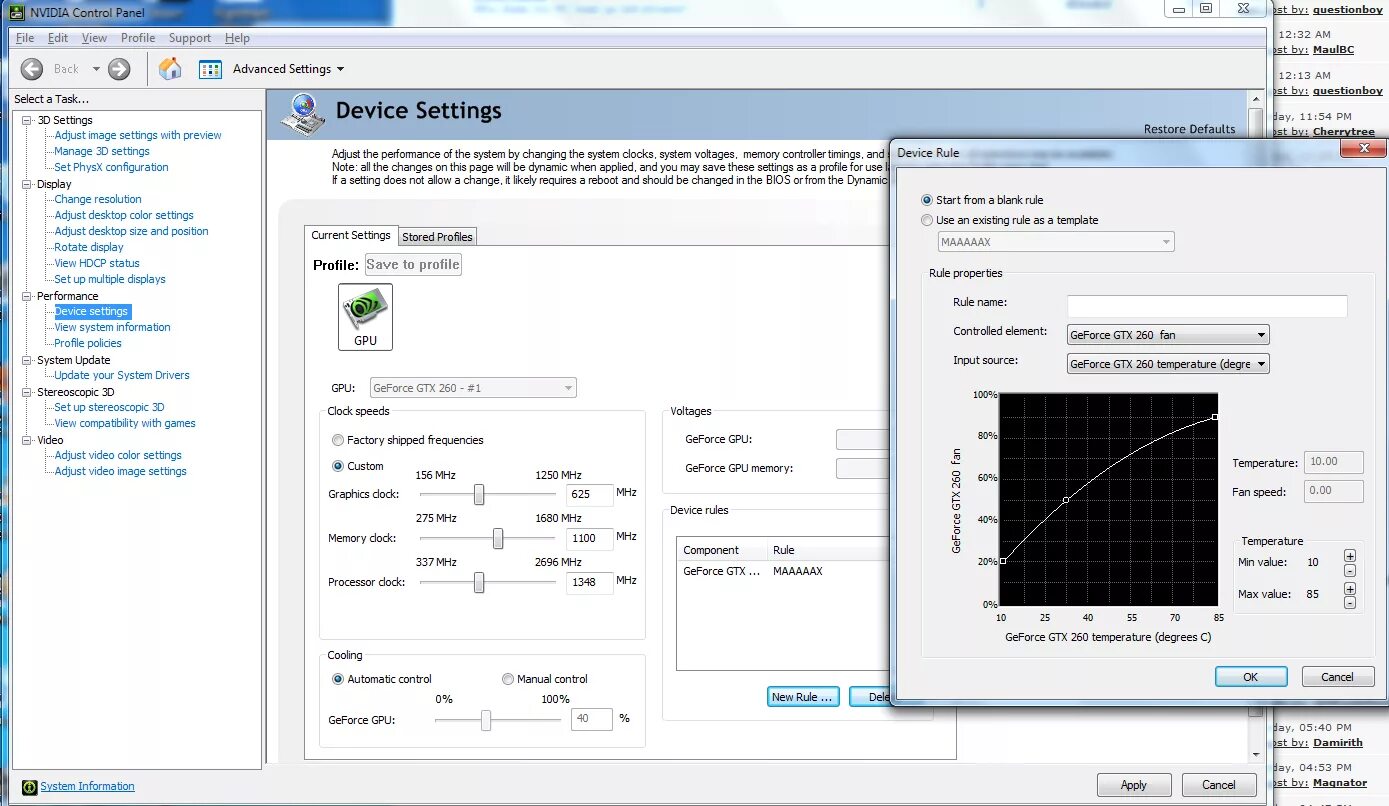Screen dimensions: 1389x806
Task: Open the Profile menu
Action: pos(138,38)
